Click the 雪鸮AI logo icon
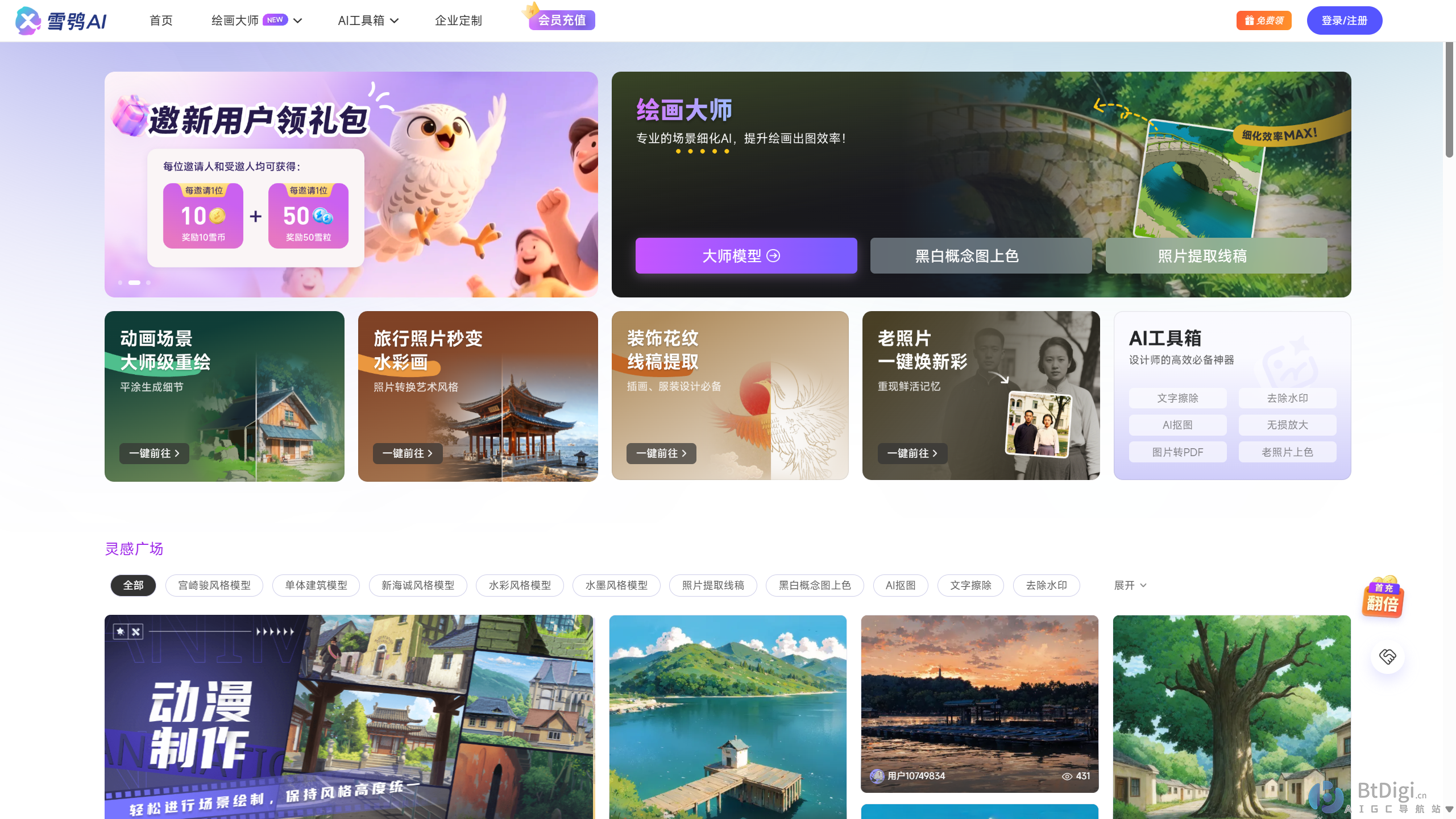Image resolution: width=1456 pixels, height=819 pixels. [x=28, y=21]
